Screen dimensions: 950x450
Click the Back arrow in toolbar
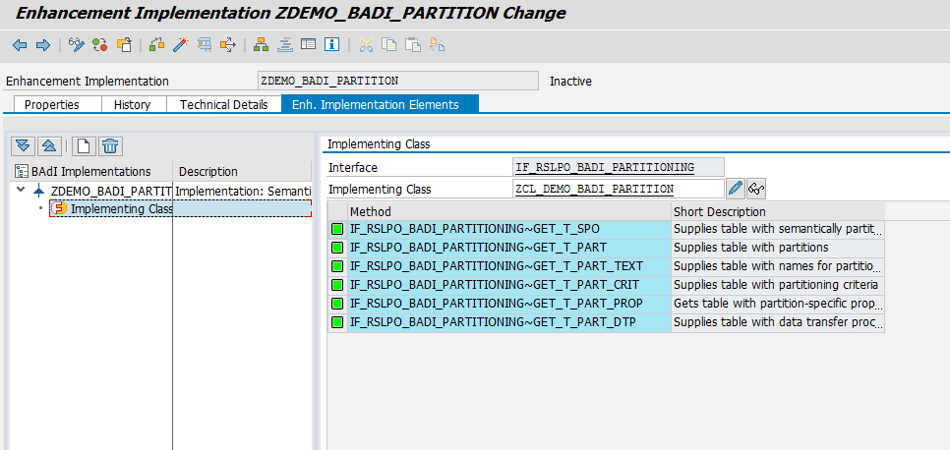pos(18,45)
